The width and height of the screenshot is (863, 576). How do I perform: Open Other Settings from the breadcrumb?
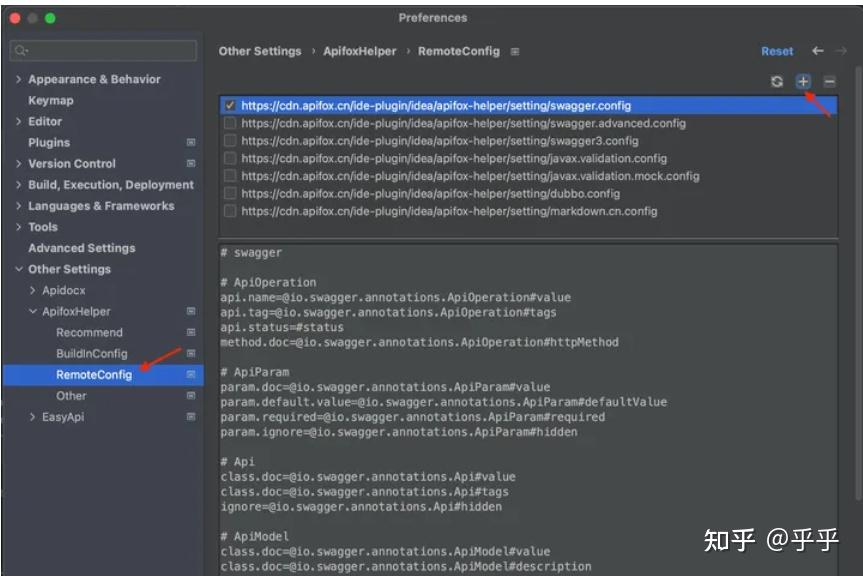coord(259,50)
